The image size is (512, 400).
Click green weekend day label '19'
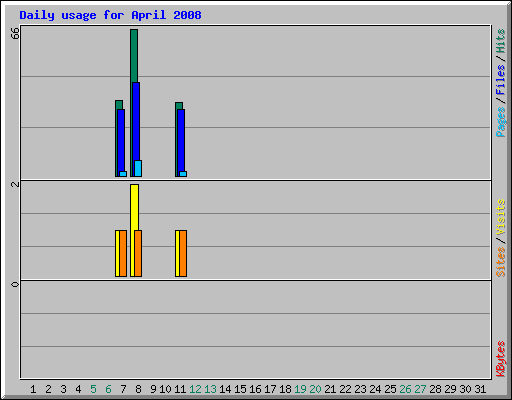(300, 389)
